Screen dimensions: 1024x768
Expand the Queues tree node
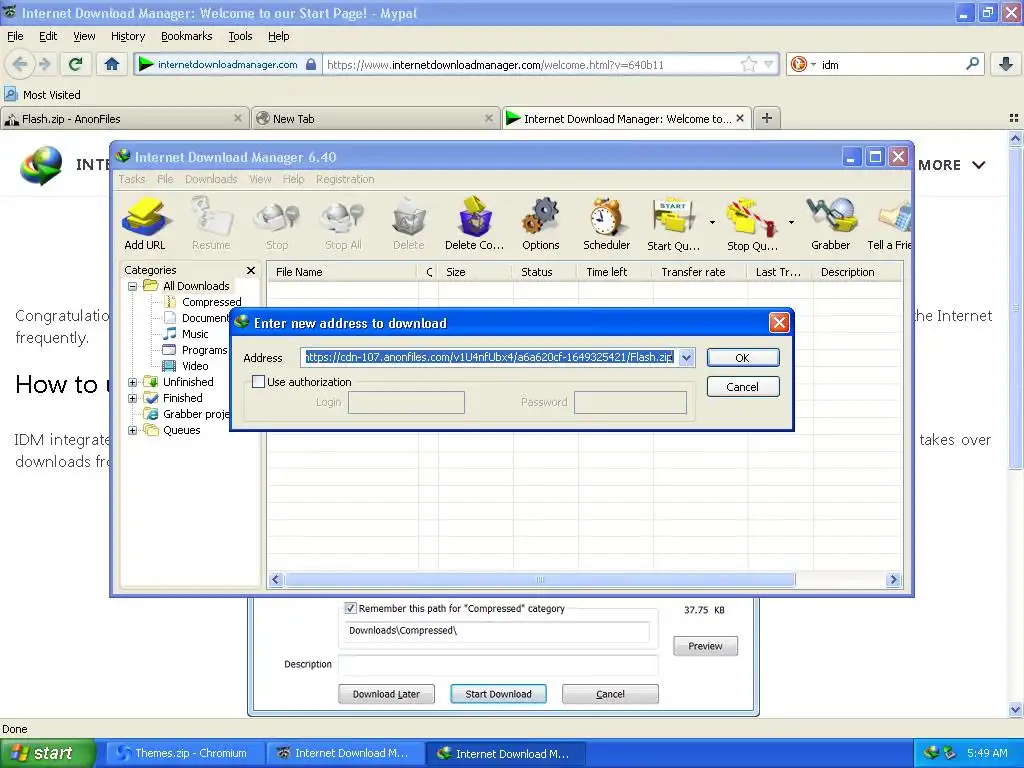(133, 430)
